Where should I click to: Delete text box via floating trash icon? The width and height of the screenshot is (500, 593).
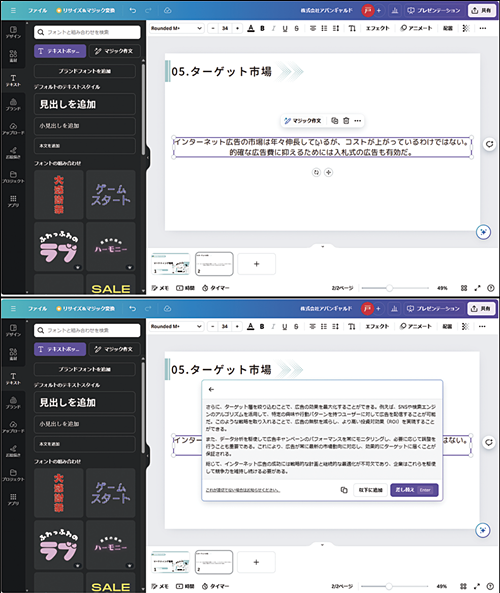coord(346,121)
